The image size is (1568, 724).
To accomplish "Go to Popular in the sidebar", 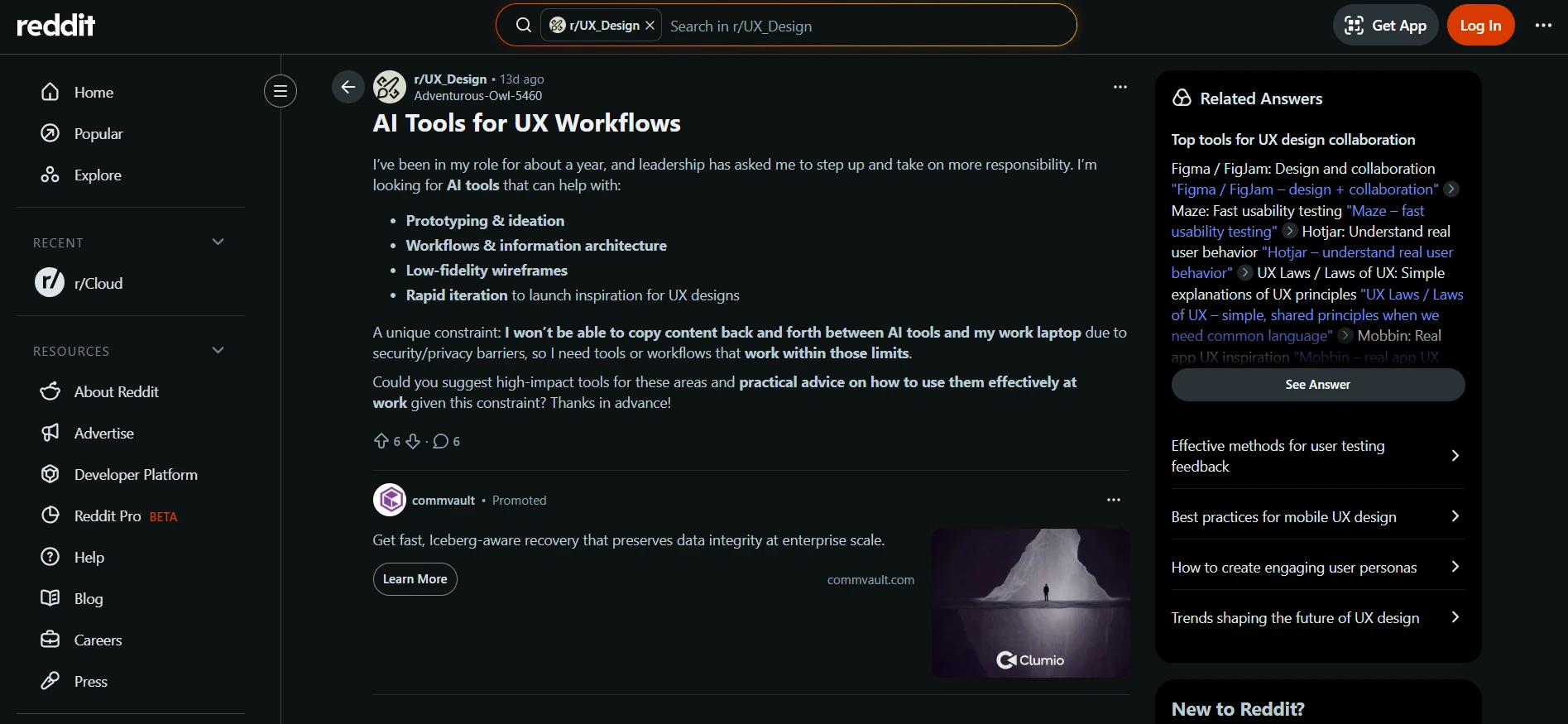I will 98,134.
